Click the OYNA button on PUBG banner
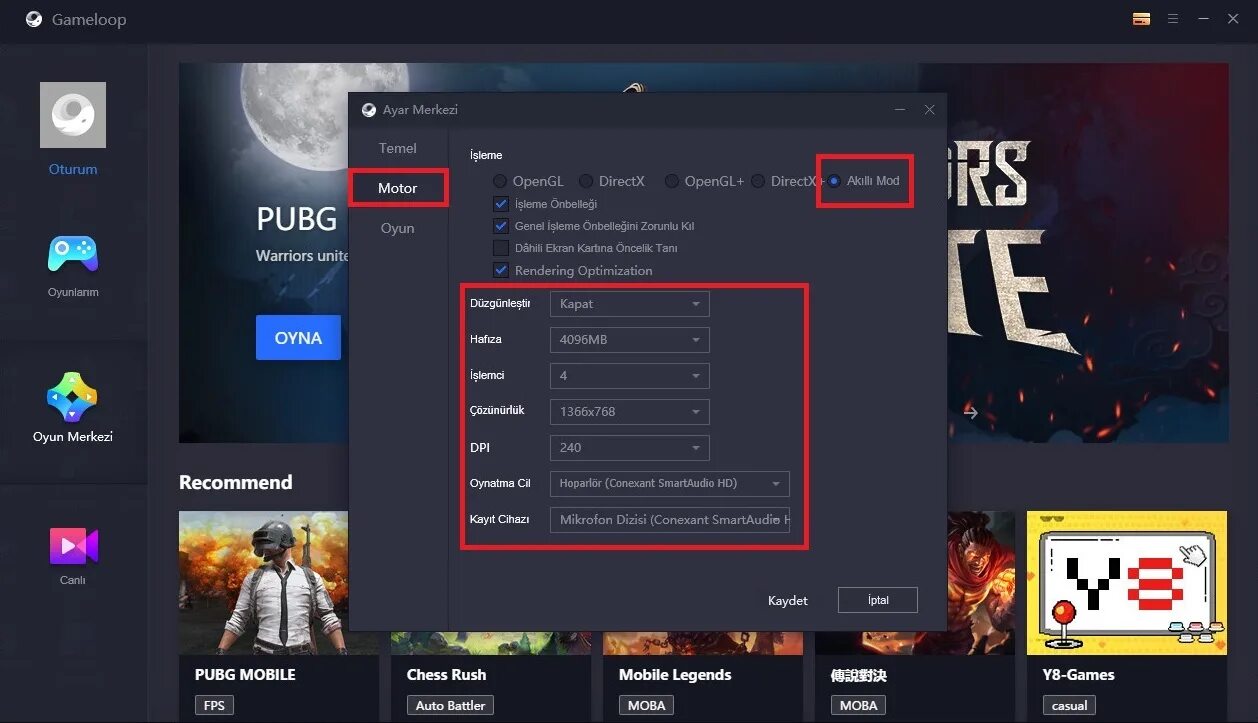Viewport: 1258px width, 723px height. click(298, 338)
